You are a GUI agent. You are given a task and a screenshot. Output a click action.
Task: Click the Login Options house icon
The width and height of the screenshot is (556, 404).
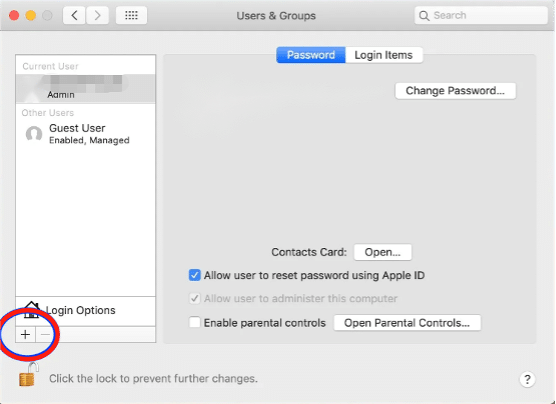coord(32,310)
